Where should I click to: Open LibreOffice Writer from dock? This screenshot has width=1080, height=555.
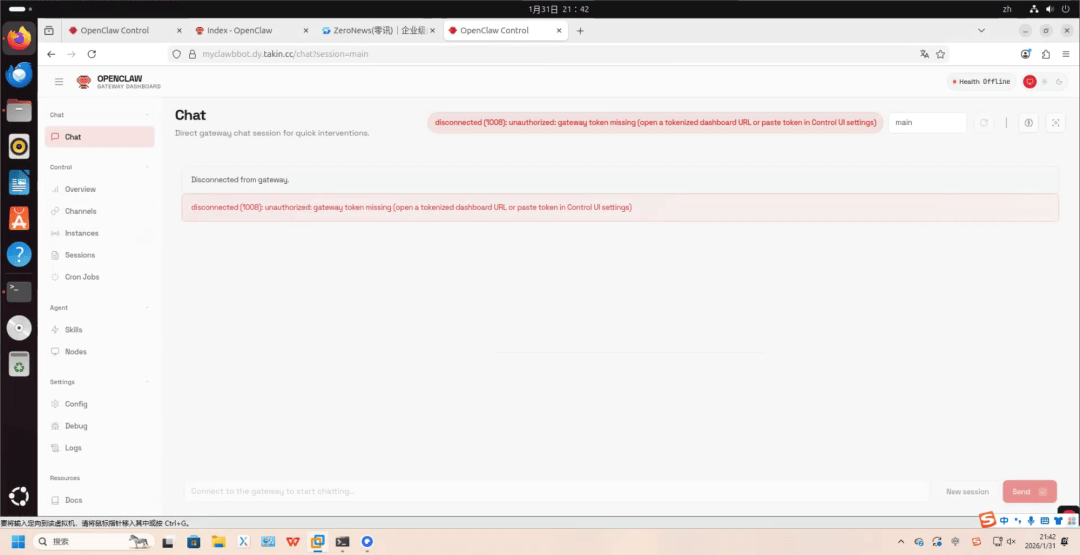(x=19, y=182)
